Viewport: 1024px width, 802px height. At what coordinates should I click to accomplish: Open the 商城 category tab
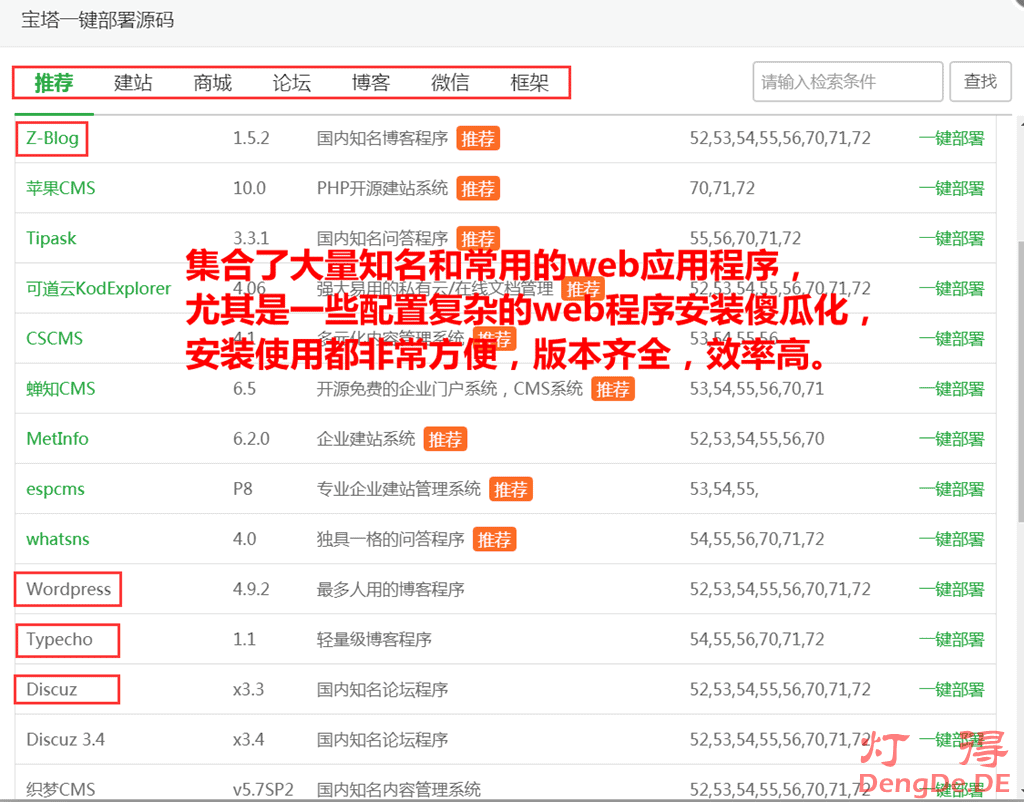coord(212,83)
